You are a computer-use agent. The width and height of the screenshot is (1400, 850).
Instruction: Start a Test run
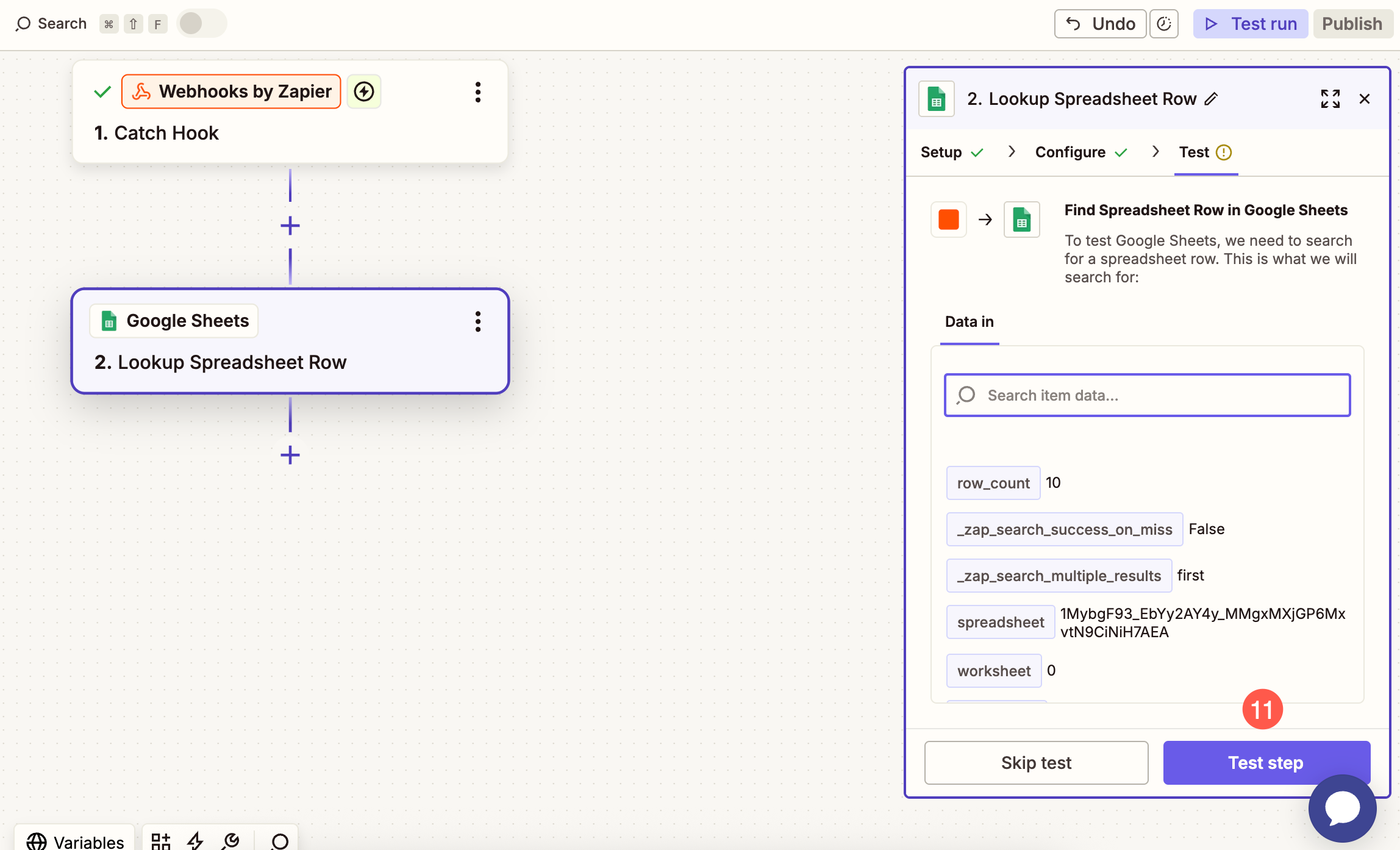[x=1251, y=24]
